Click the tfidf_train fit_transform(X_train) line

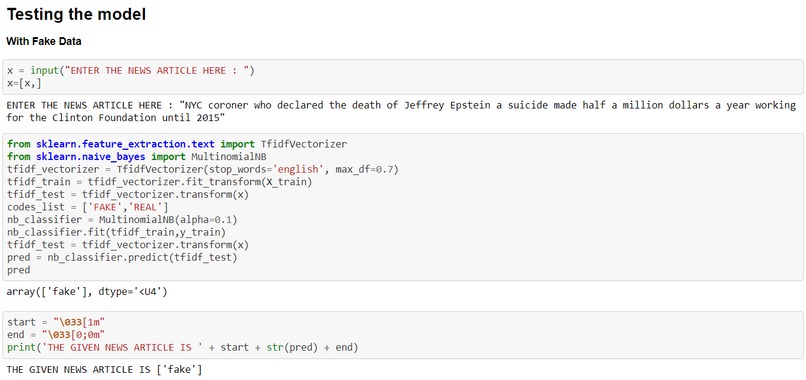point(159,182)
